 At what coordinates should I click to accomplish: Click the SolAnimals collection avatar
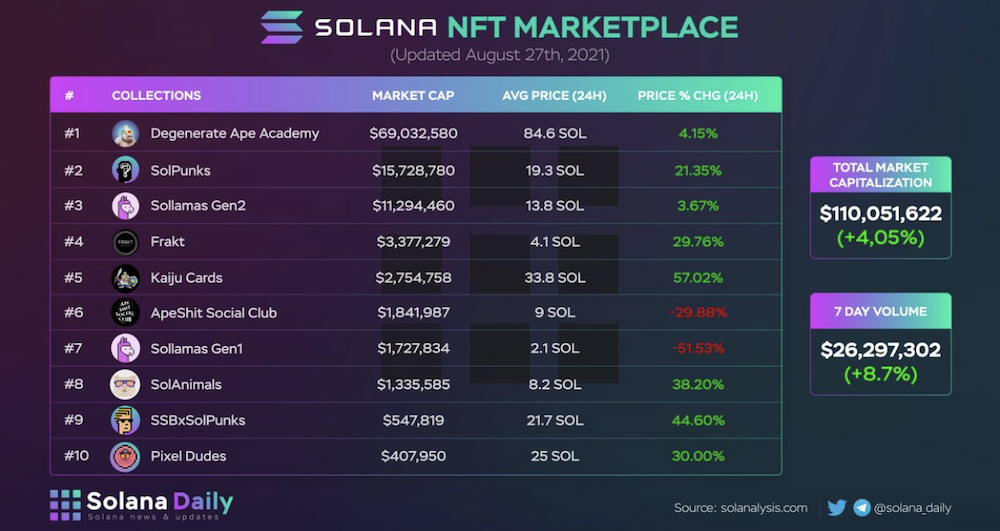[125, 384]
